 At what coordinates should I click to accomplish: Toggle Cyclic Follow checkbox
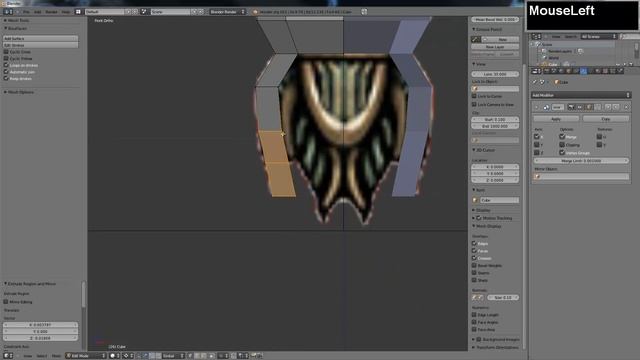[6, 58]
